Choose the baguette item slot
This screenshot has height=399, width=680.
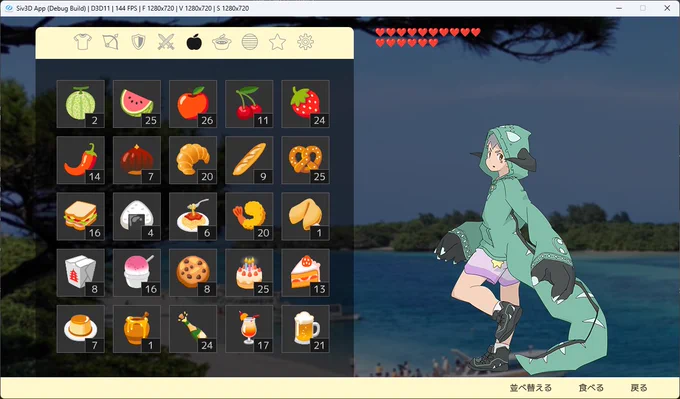(249, 160)
